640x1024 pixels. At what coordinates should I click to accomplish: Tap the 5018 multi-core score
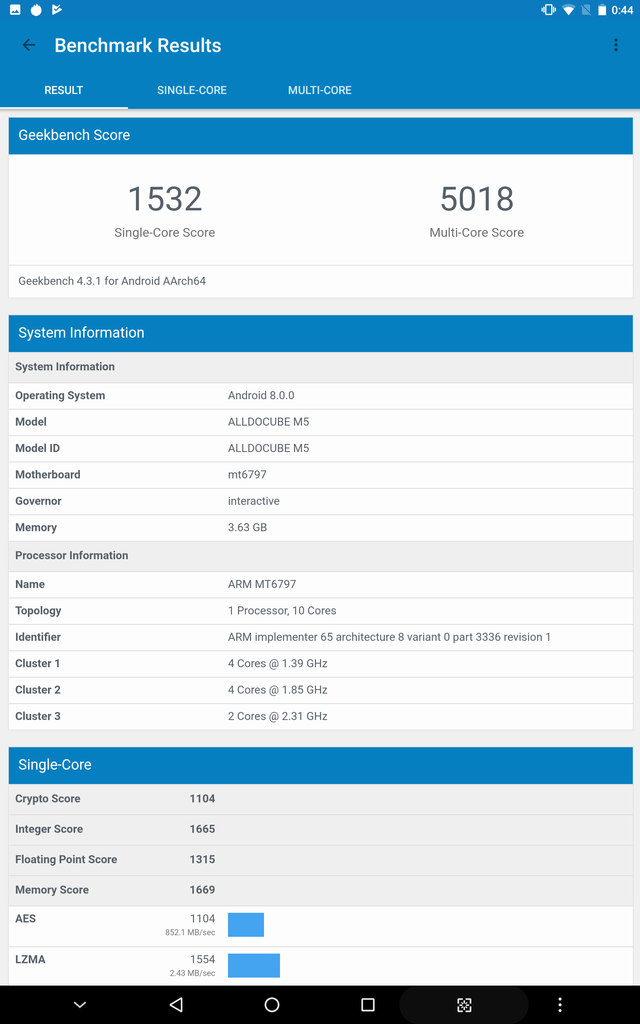coord(477,199)
